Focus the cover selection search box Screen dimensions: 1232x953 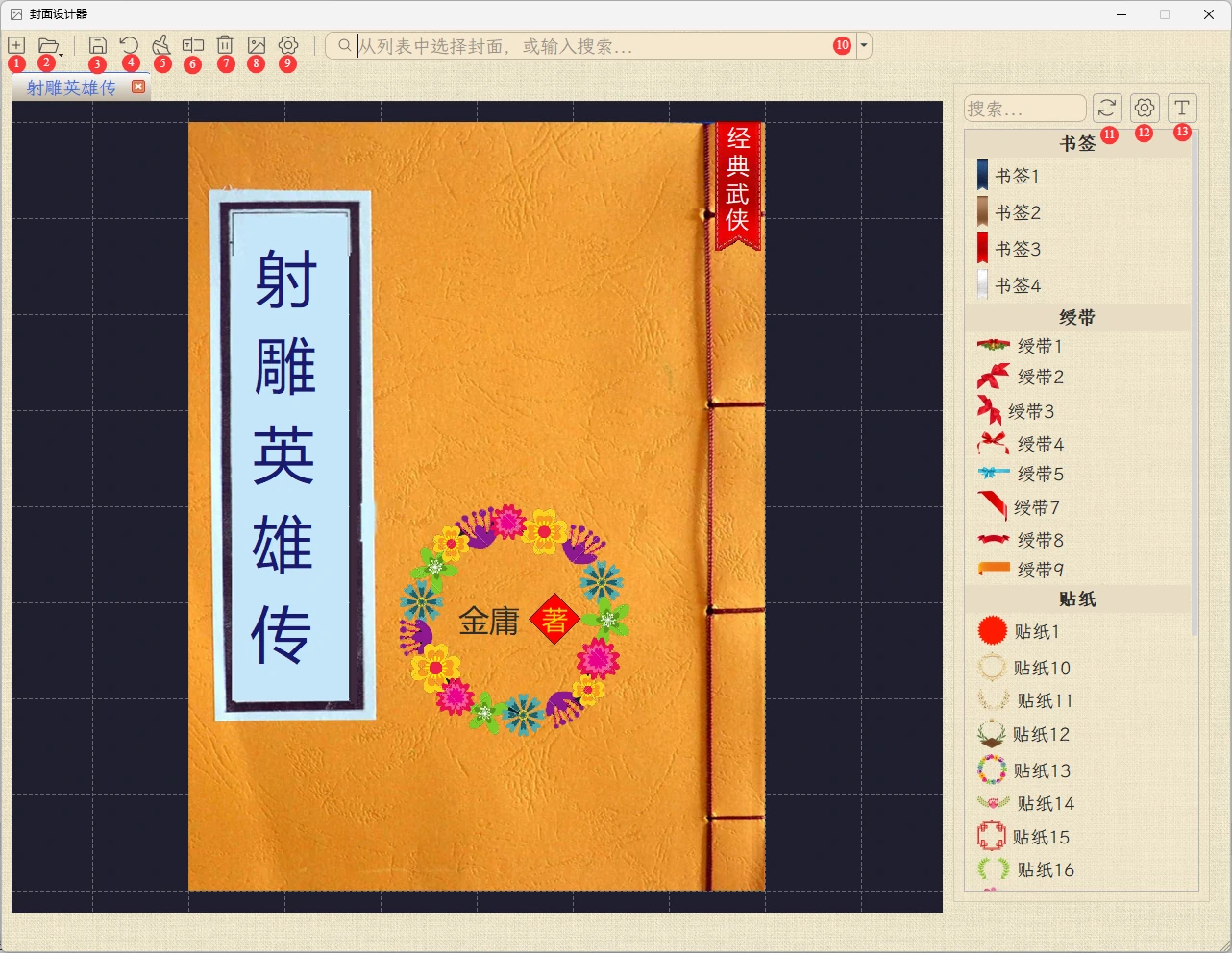click(x=590, y=45)
